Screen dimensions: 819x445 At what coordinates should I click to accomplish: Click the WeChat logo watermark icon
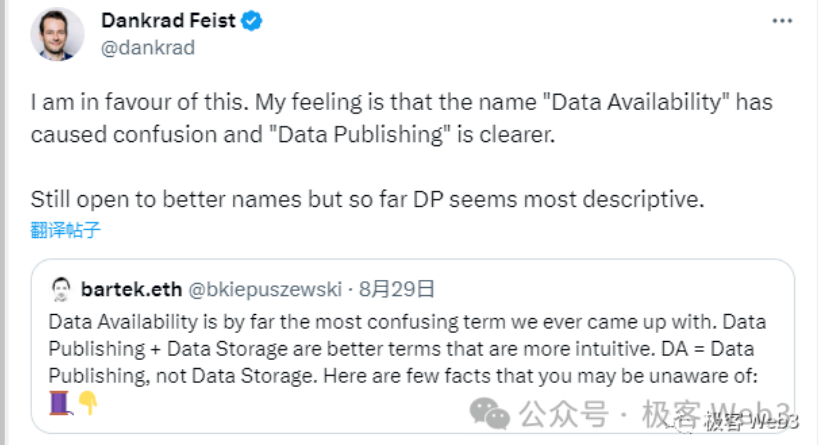(x=490, y=413)
